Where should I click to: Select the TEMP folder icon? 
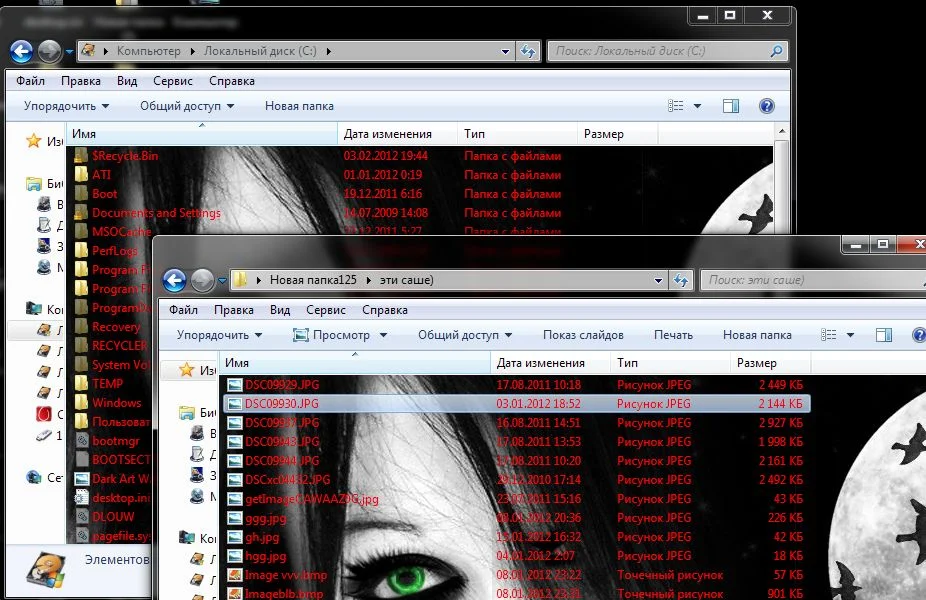[x=81, y=384]
